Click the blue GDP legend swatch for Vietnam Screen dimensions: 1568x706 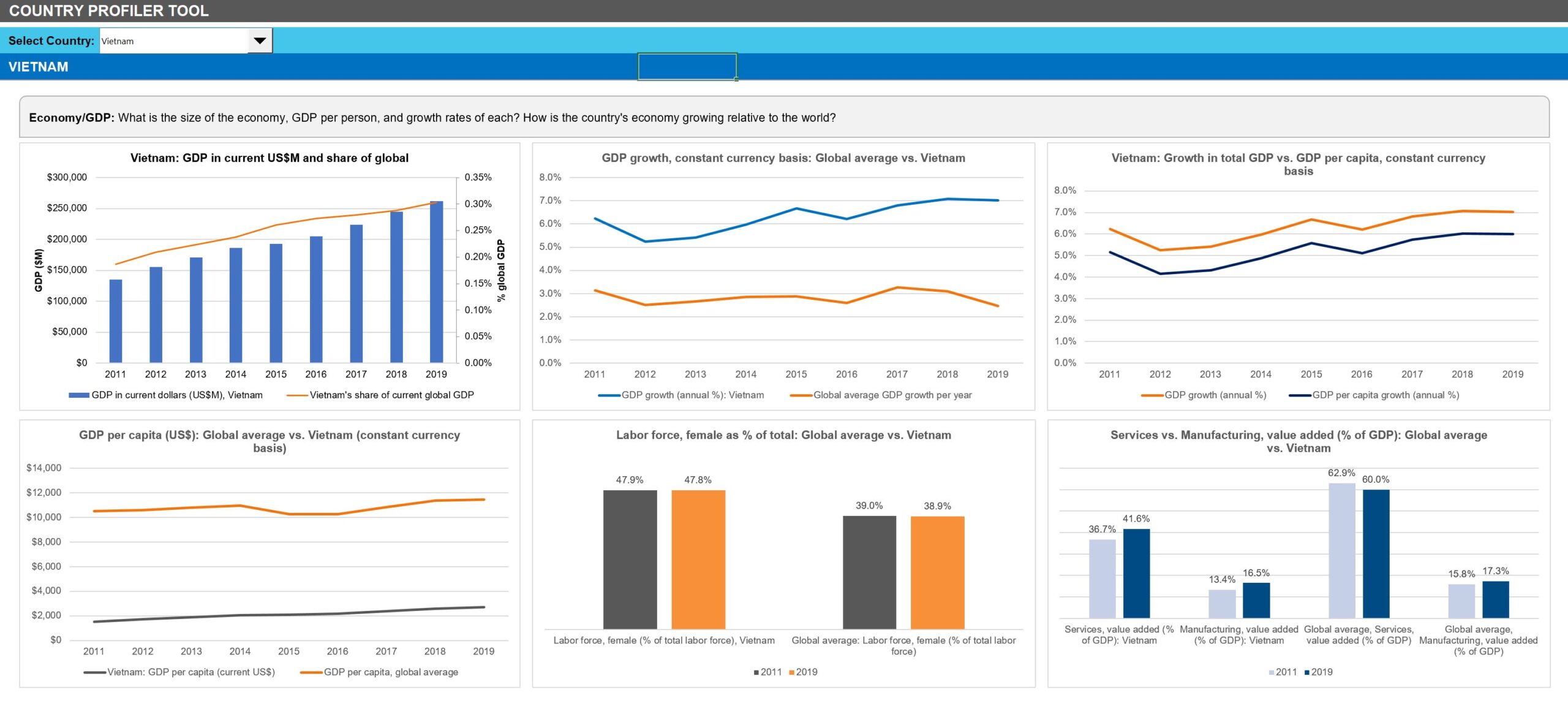pyautogui.click(x=79, y=395)
